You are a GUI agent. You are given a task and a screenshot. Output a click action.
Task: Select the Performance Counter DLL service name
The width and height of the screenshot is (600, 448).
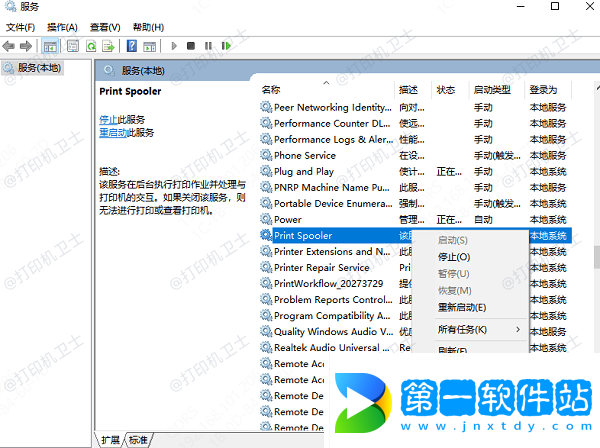point(332,123)
